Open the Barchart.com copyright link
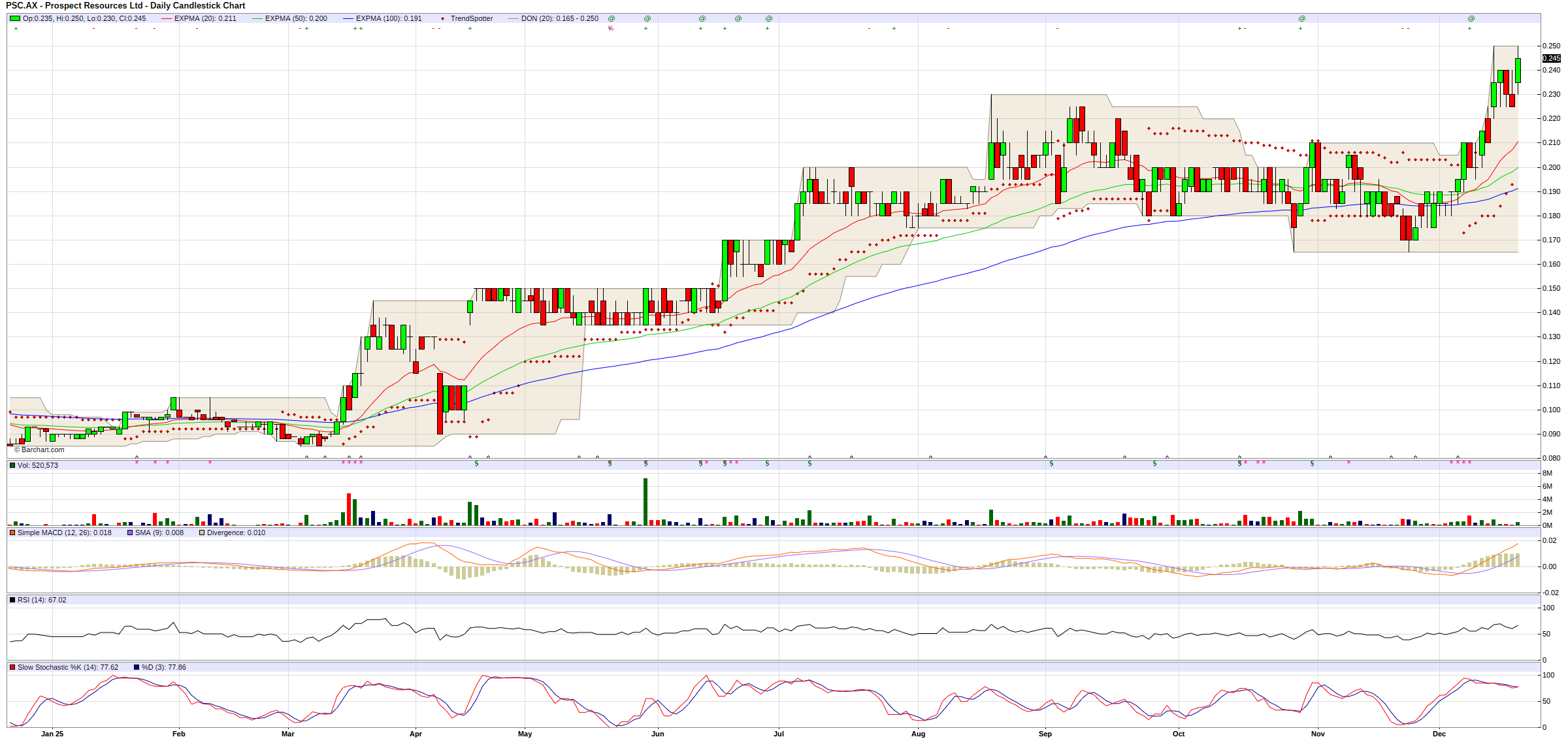The width and height of the screenshot is (1568, 754). pos(39,450)
